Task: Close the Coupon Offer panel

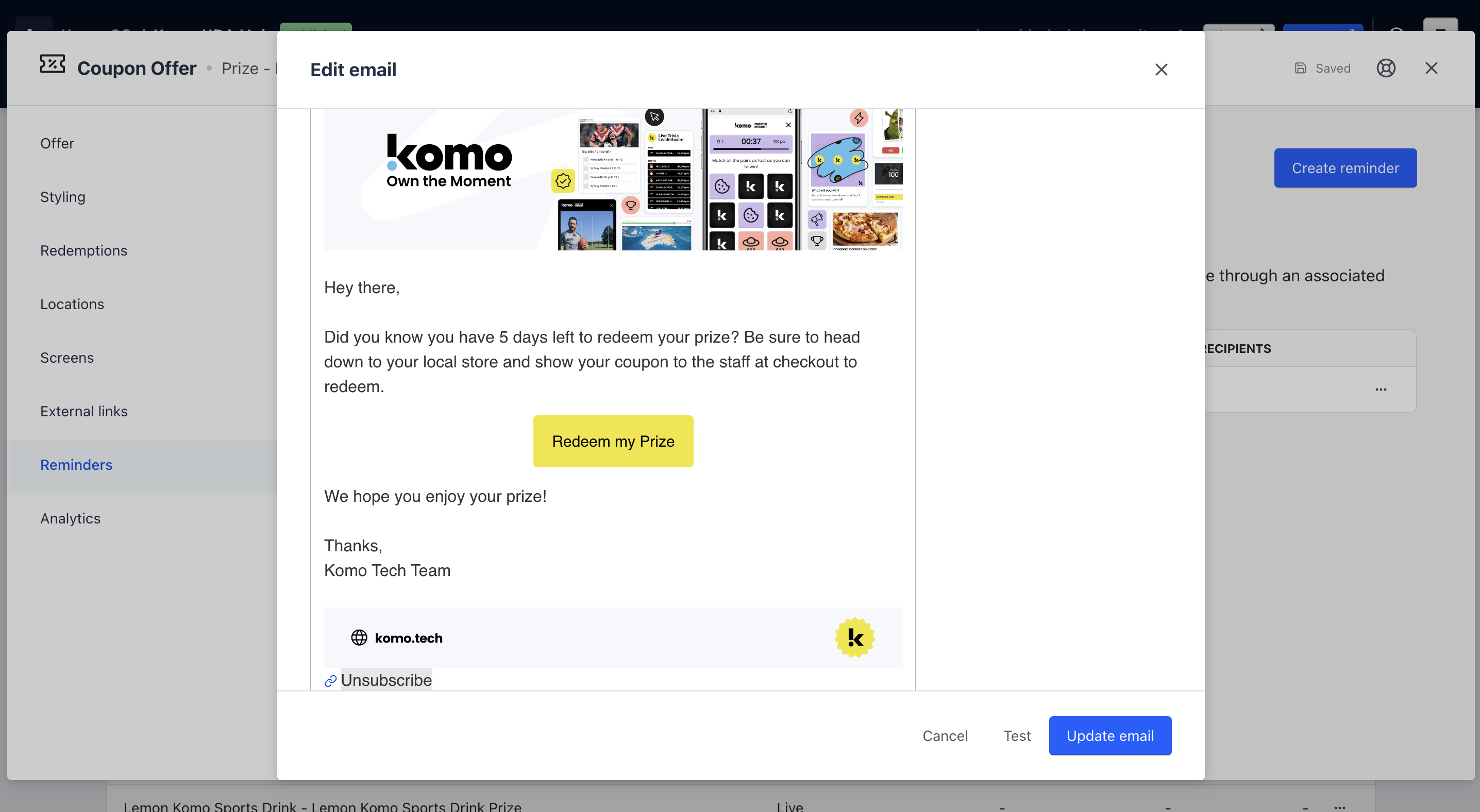Action: pyautogui.click(x=1431, y=69)
